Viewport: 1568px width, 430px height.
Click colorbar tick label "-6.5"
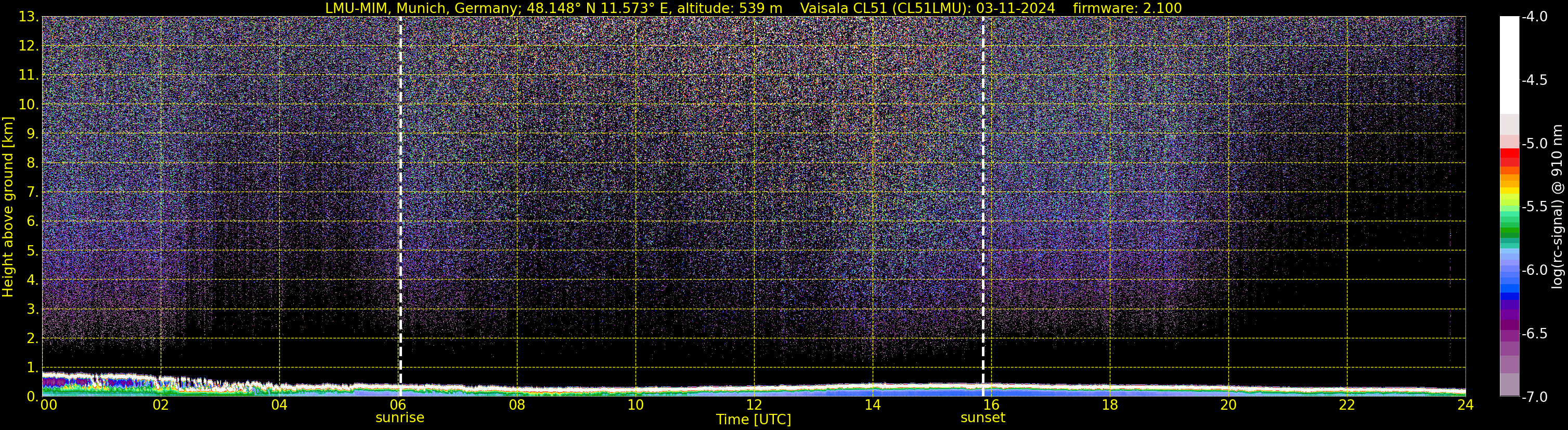pos(1535,333)
